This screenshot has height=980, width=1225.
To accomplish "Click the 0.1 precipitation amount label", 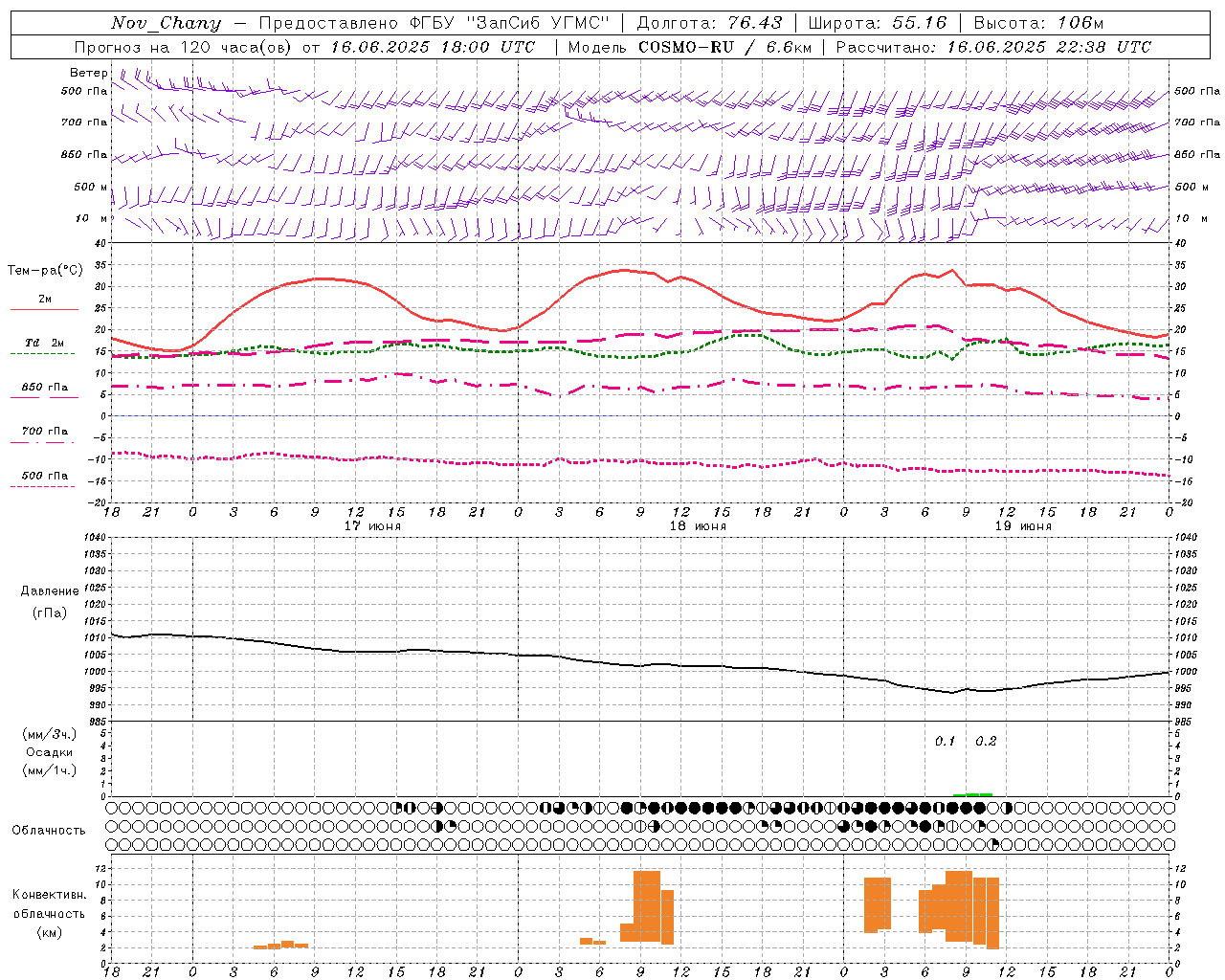I will coord(946,741).
